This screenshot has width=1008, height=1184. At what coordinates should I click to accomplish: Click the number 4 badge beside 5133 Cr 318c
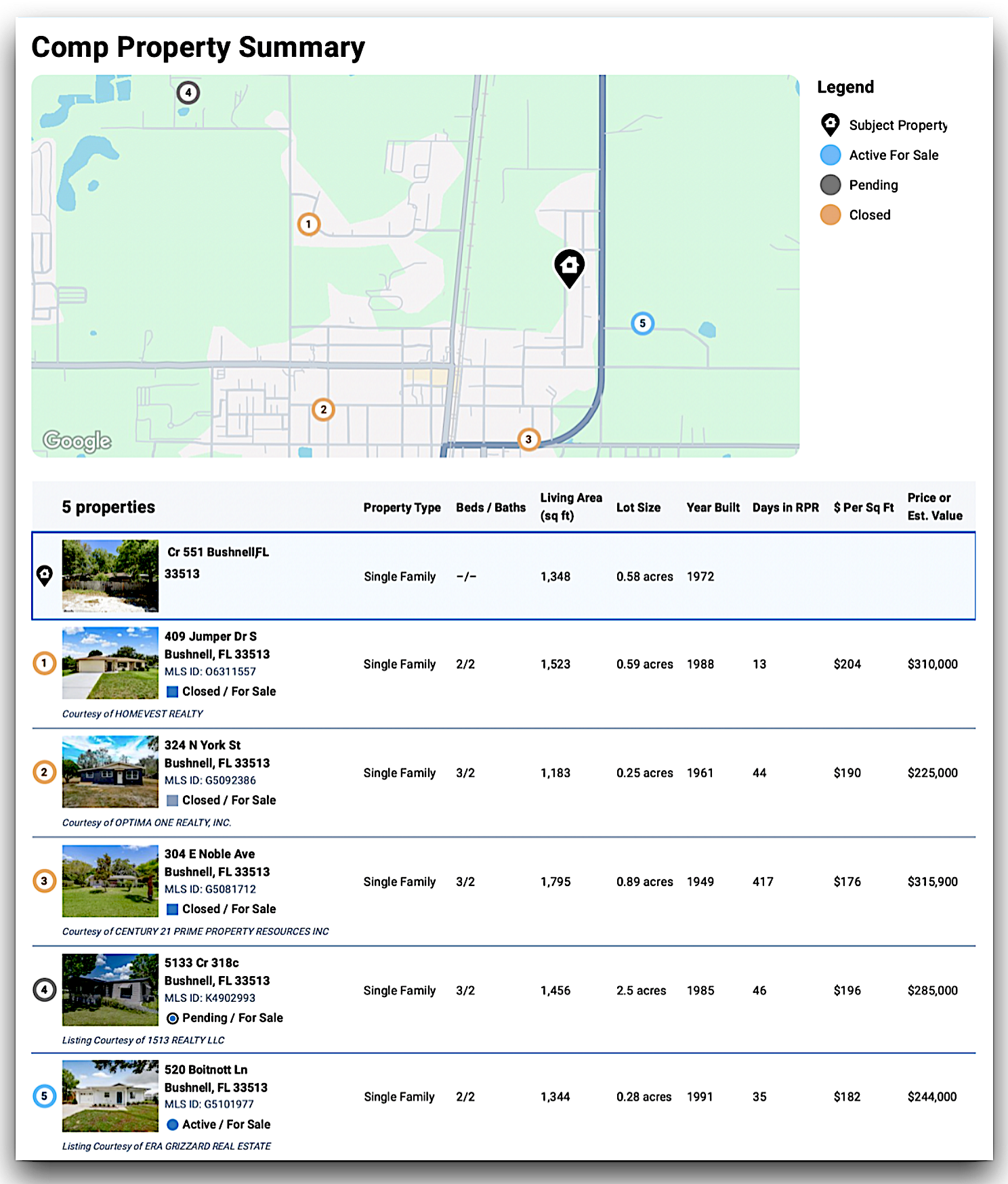[x=45, y=990]
